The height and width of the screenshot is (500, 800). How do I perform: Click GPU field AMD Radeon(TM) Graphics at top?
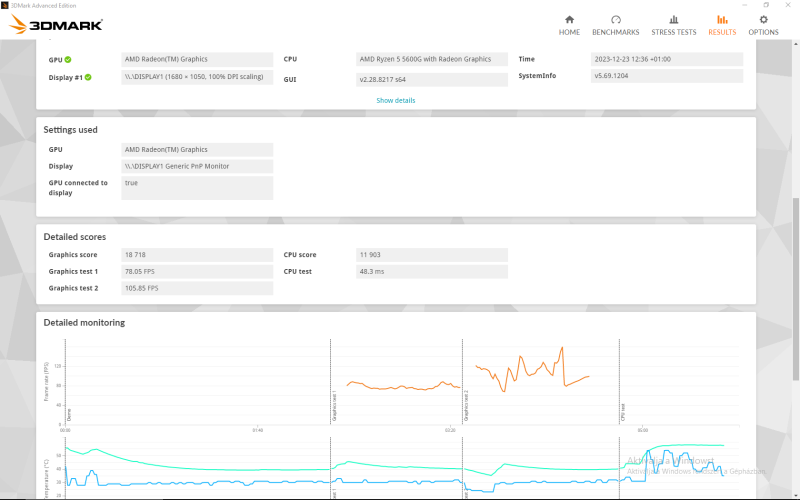pos(197,59)
